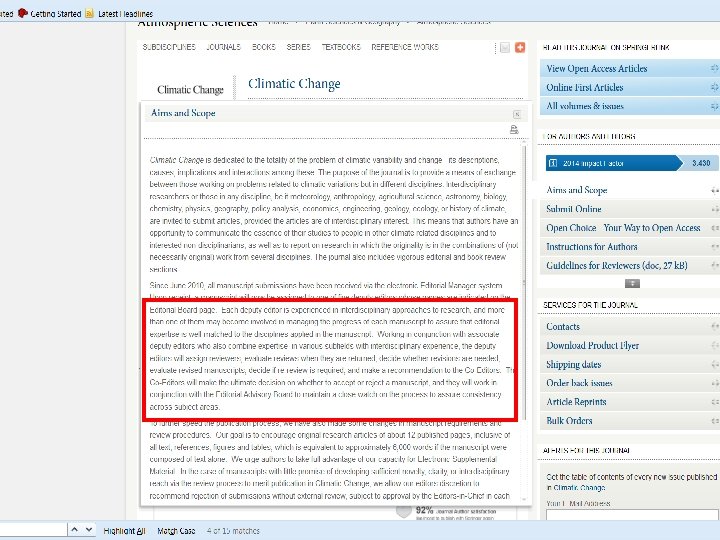Select the Climatic Change tab

point(190,90)
